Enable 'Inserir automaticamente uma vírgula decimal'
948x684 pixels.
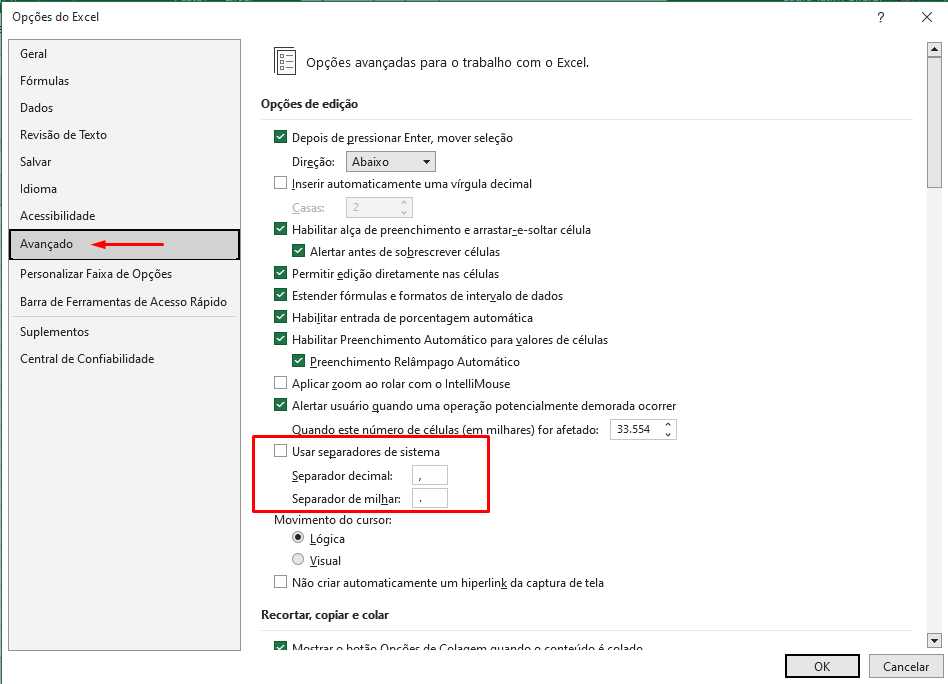(281, 183)
